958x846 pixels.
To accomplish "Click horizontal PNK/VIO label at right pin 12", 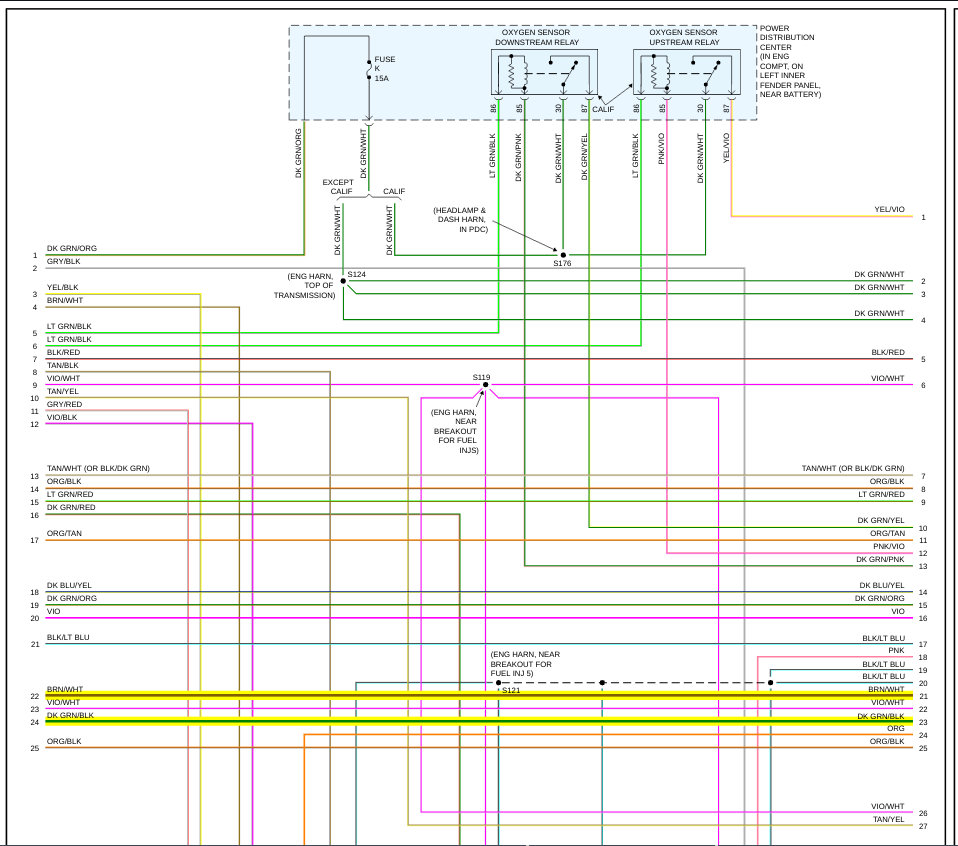I will [x=888, y=546].
